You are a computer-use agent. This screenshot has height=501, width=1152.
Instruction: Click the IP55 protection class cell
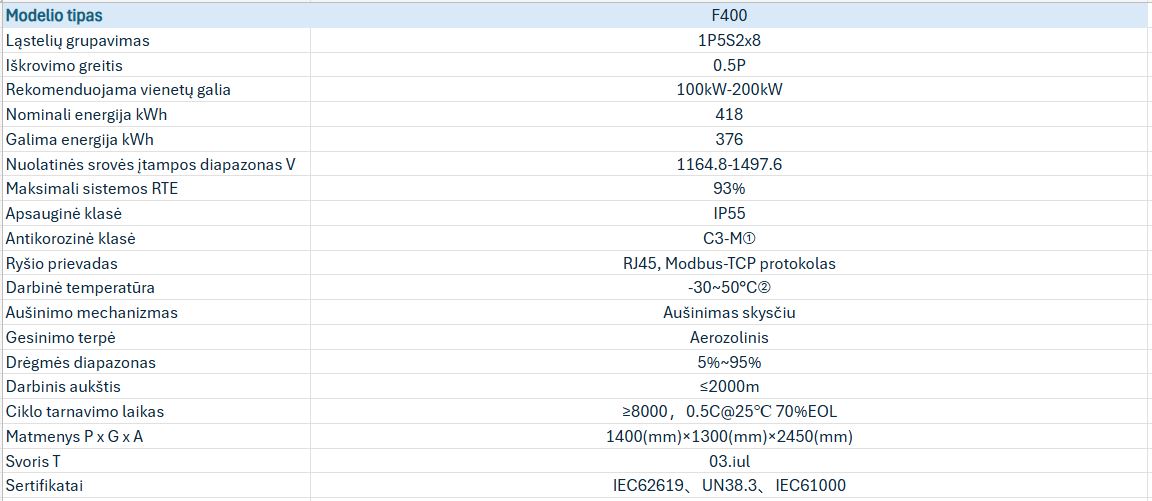click(729, 213)
